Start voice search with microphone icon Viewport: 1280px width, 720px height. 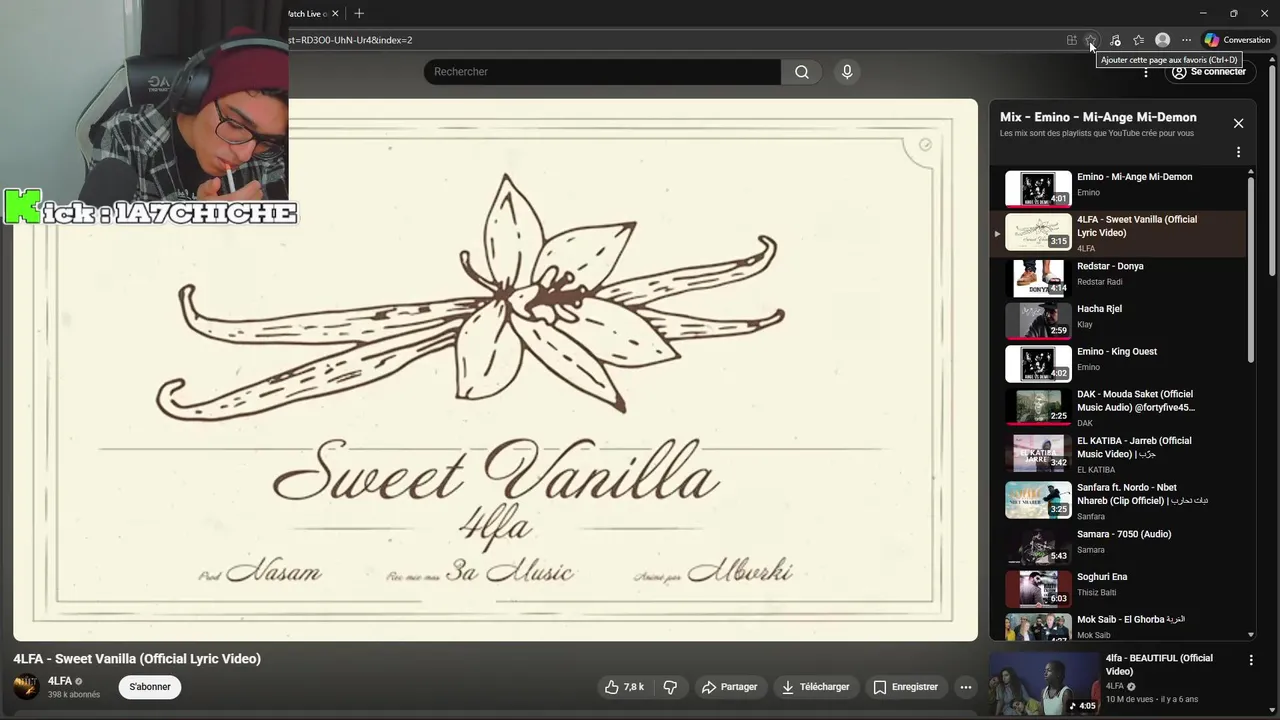coord(847,72)
